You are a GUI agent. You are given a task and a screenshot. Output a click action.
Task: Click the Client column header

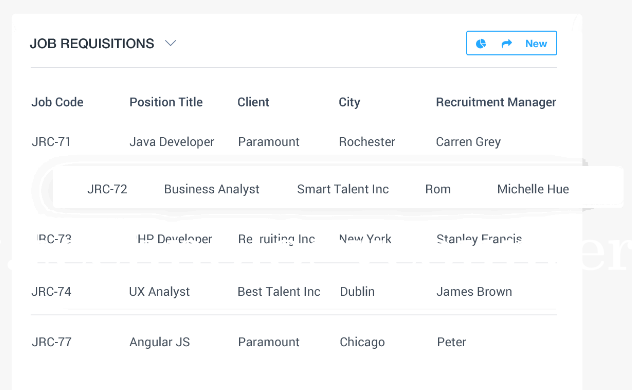click(253, 102)
